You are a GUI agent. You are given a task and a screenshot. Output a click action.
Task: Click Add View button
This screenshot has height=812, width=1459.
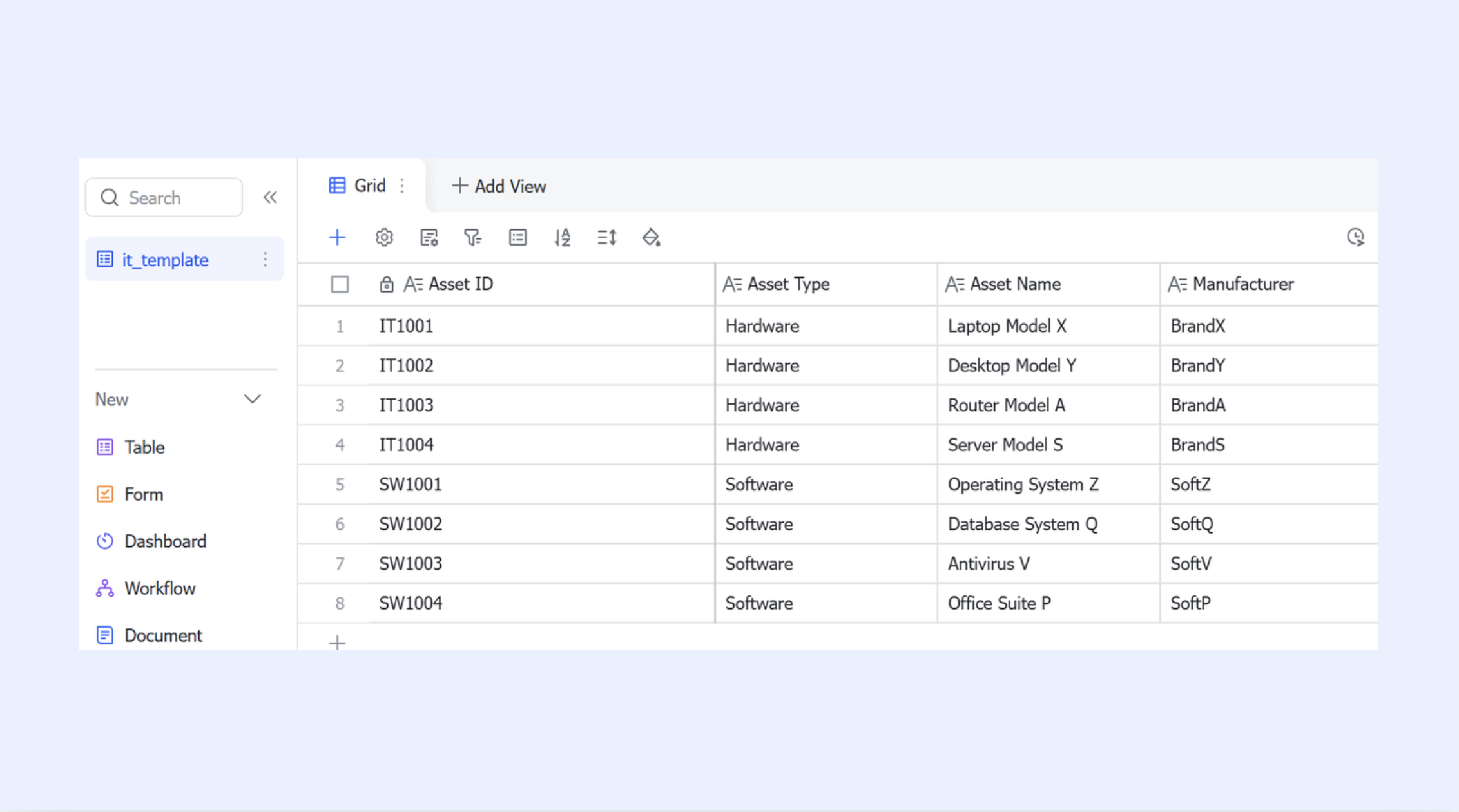point(499,186)
